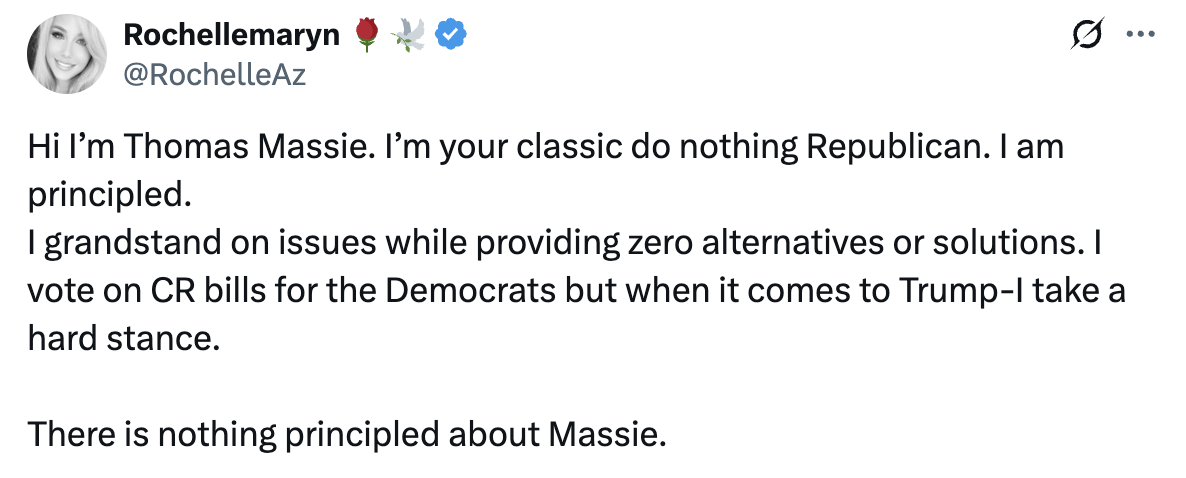
Task: Click the "hard stance." line
Action: point(121,340)
